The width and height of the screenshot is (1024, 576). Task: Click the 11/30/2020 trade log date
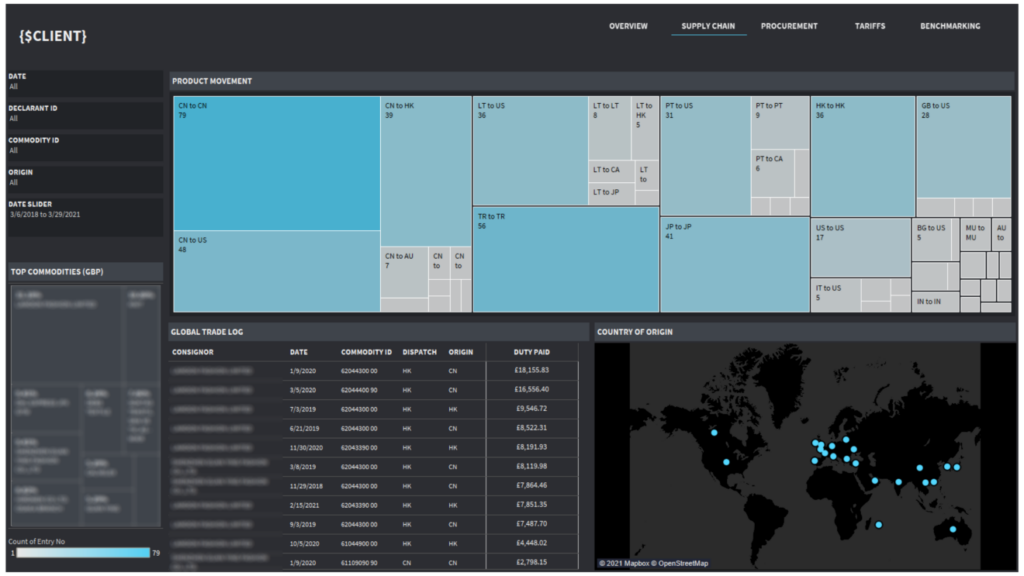306,448
